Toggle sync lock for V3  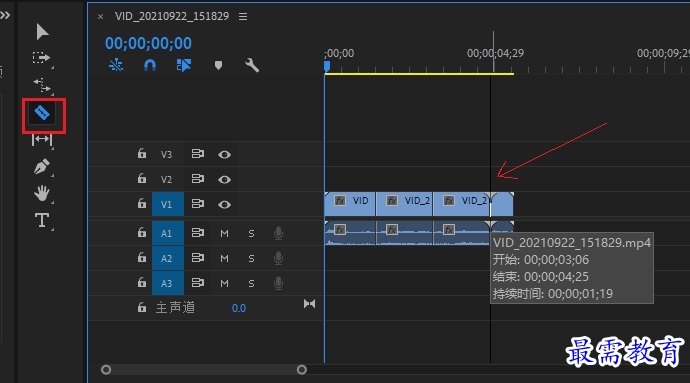click(198, 154)
